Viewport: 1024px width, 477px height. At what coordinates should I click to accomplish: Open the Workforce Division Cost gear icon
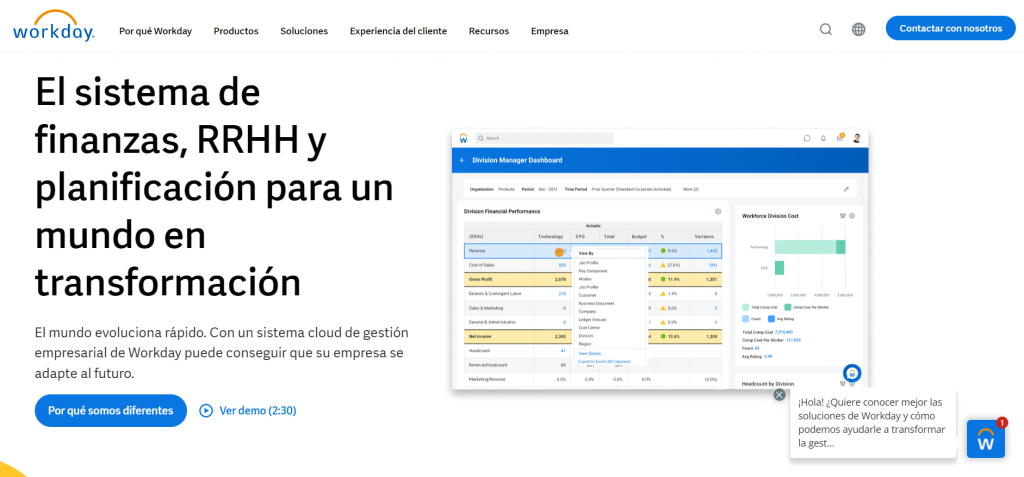[x=852, y=216]
